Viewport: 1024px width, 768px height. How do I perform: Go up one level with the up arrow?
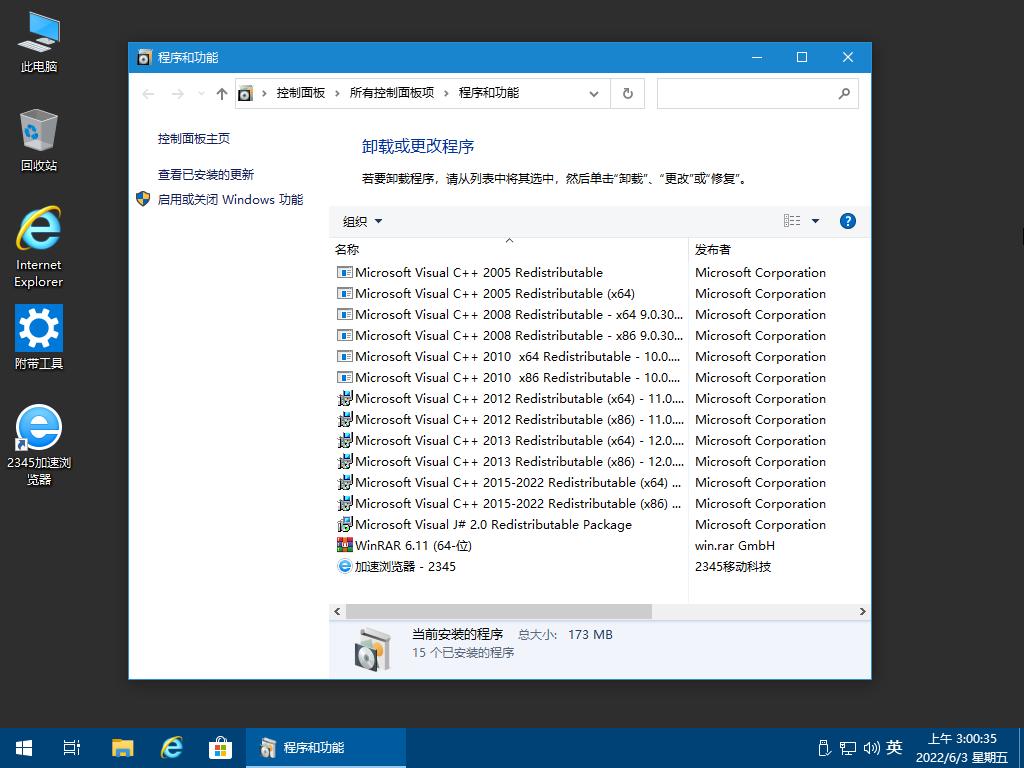222,94
